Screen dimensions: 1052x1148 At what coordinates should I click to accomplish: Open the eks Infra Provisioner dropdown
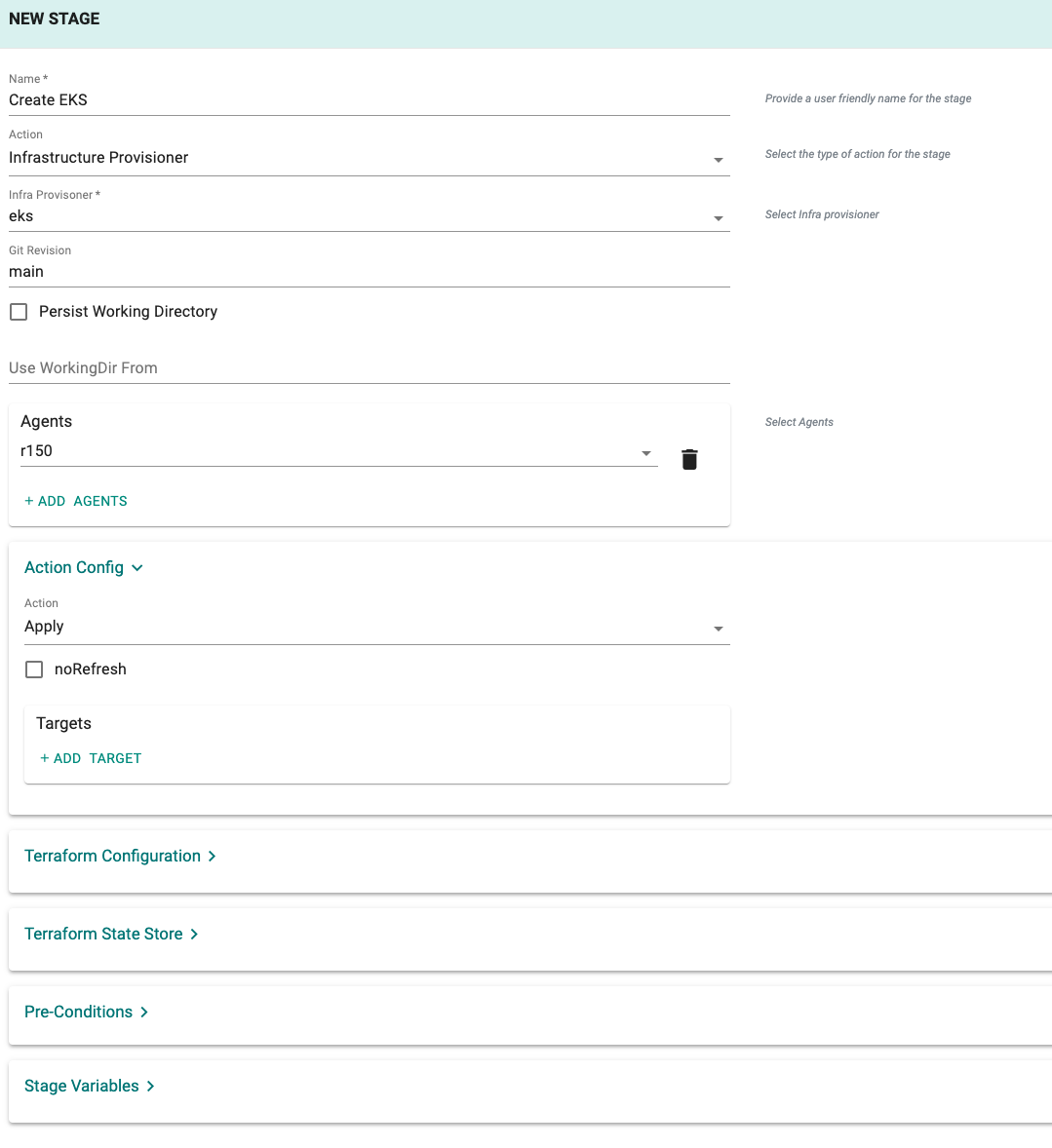370,216
